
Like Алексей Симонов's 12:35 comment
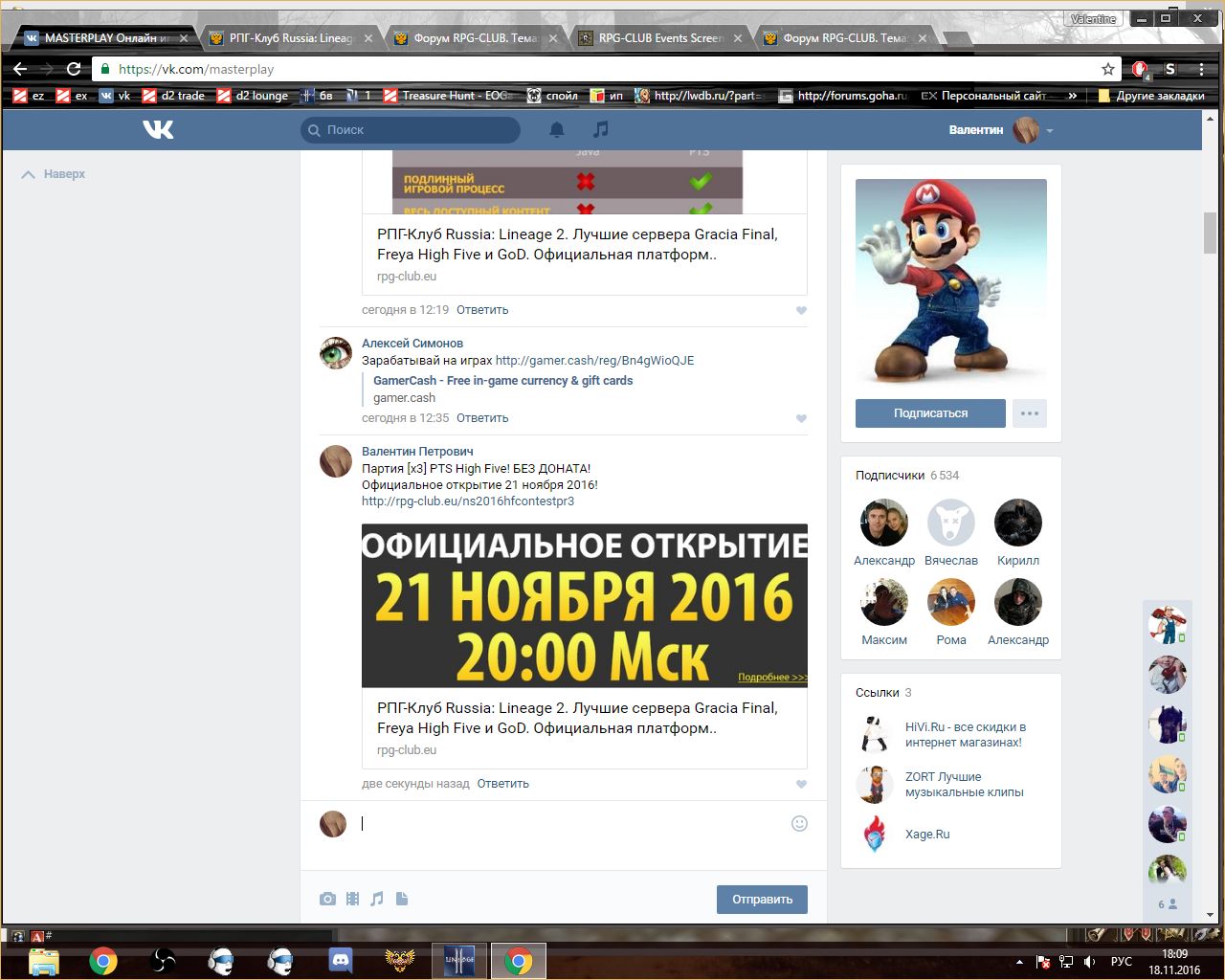click(x=801, y=418)
